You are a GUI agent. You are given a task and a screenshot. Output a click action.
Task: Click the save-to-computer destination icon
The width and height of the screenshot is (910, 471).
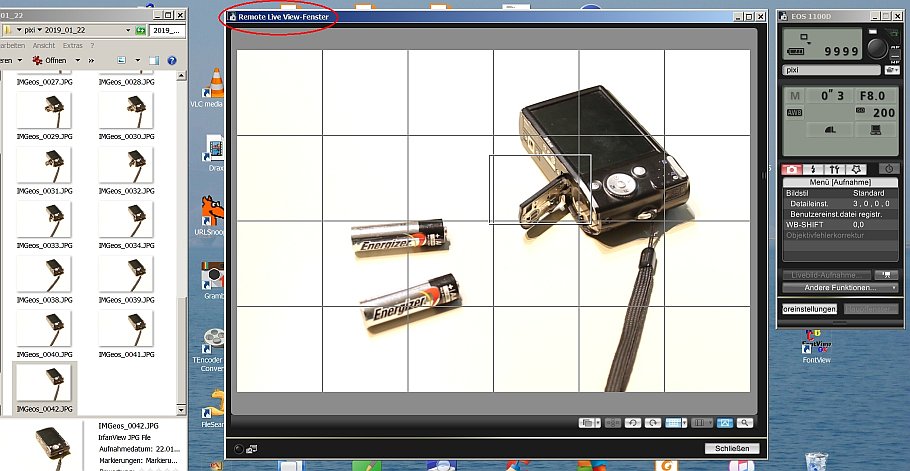point(875,130)
